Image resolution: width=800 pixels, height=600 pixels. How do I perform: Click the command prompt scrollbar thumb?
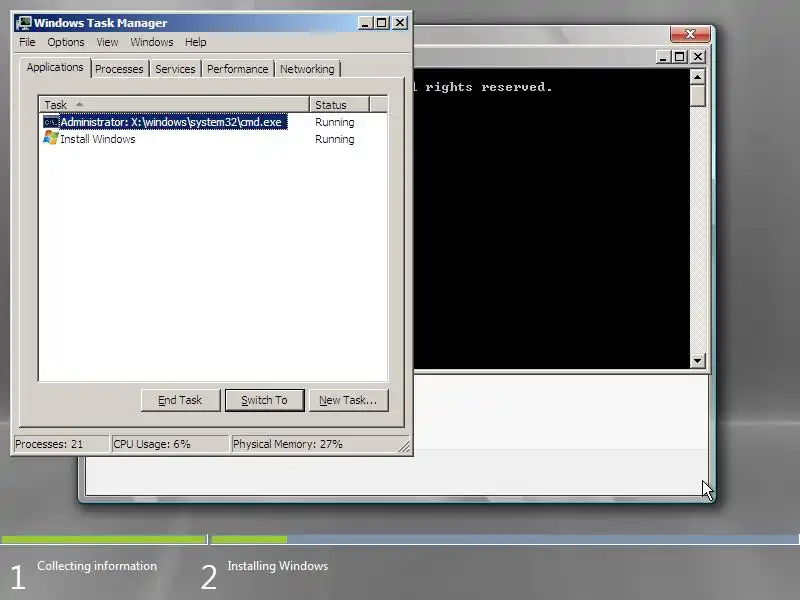(697, 95)
